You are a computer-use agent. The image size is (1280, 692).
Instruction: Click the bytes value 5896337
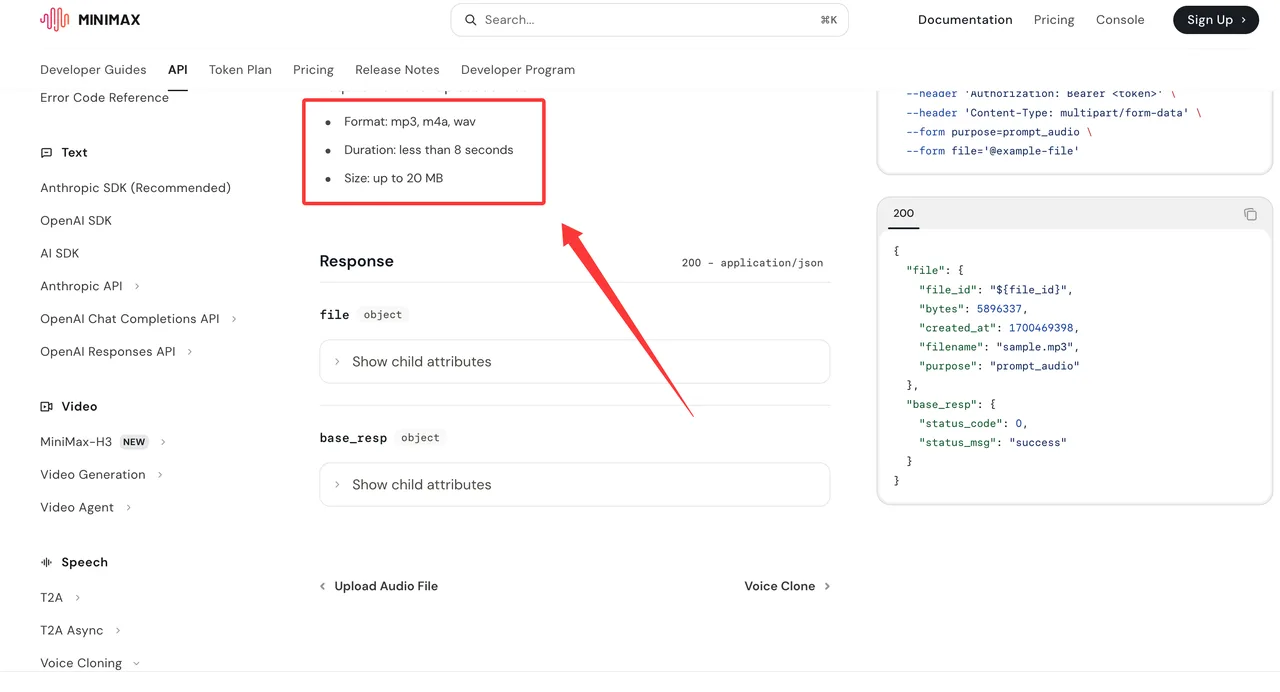tap(999, 309)
